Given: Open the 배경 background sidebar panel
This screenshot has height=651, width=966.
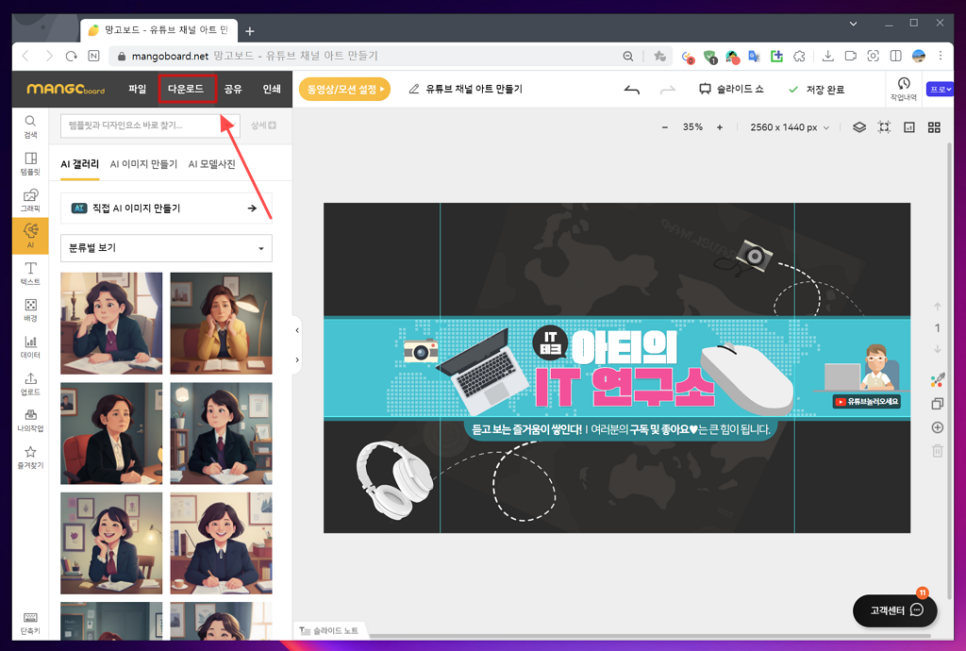Looking at the screenshot, I should pyautogui.click(x=30, y=310).
